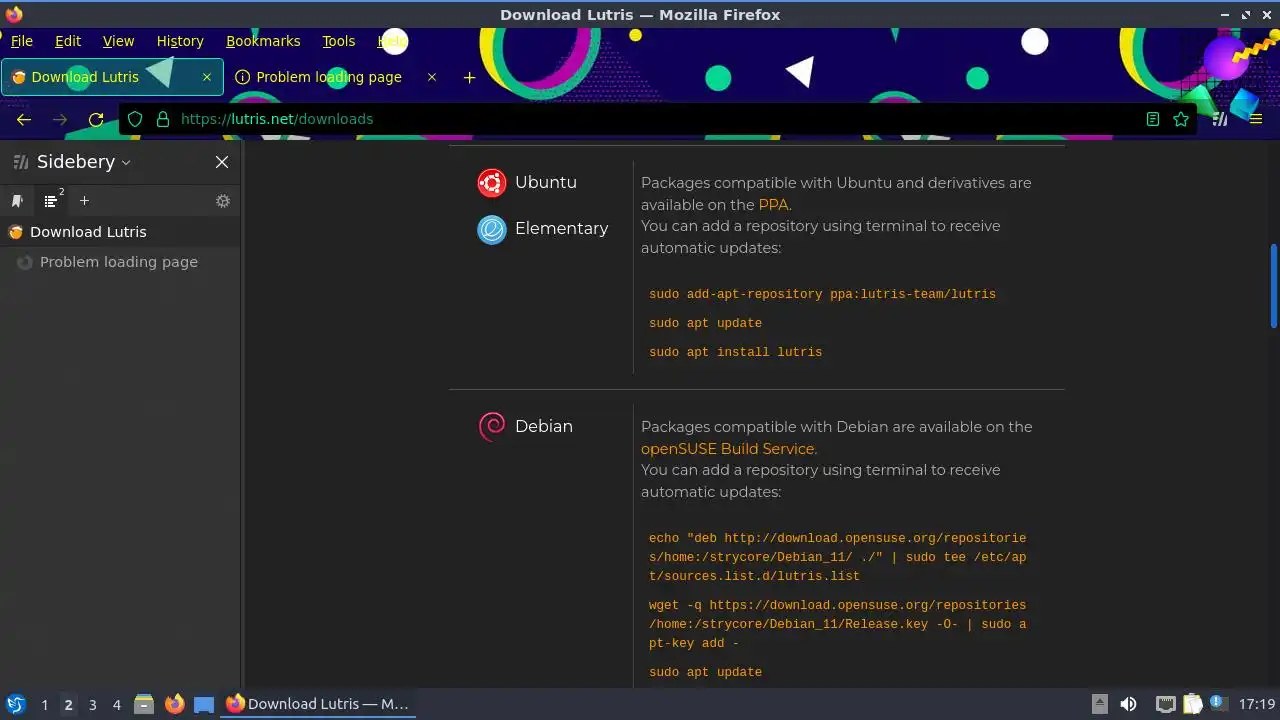The image size is (1280, 720).
Task: Open the Edit menu
Action: (68, 41)
